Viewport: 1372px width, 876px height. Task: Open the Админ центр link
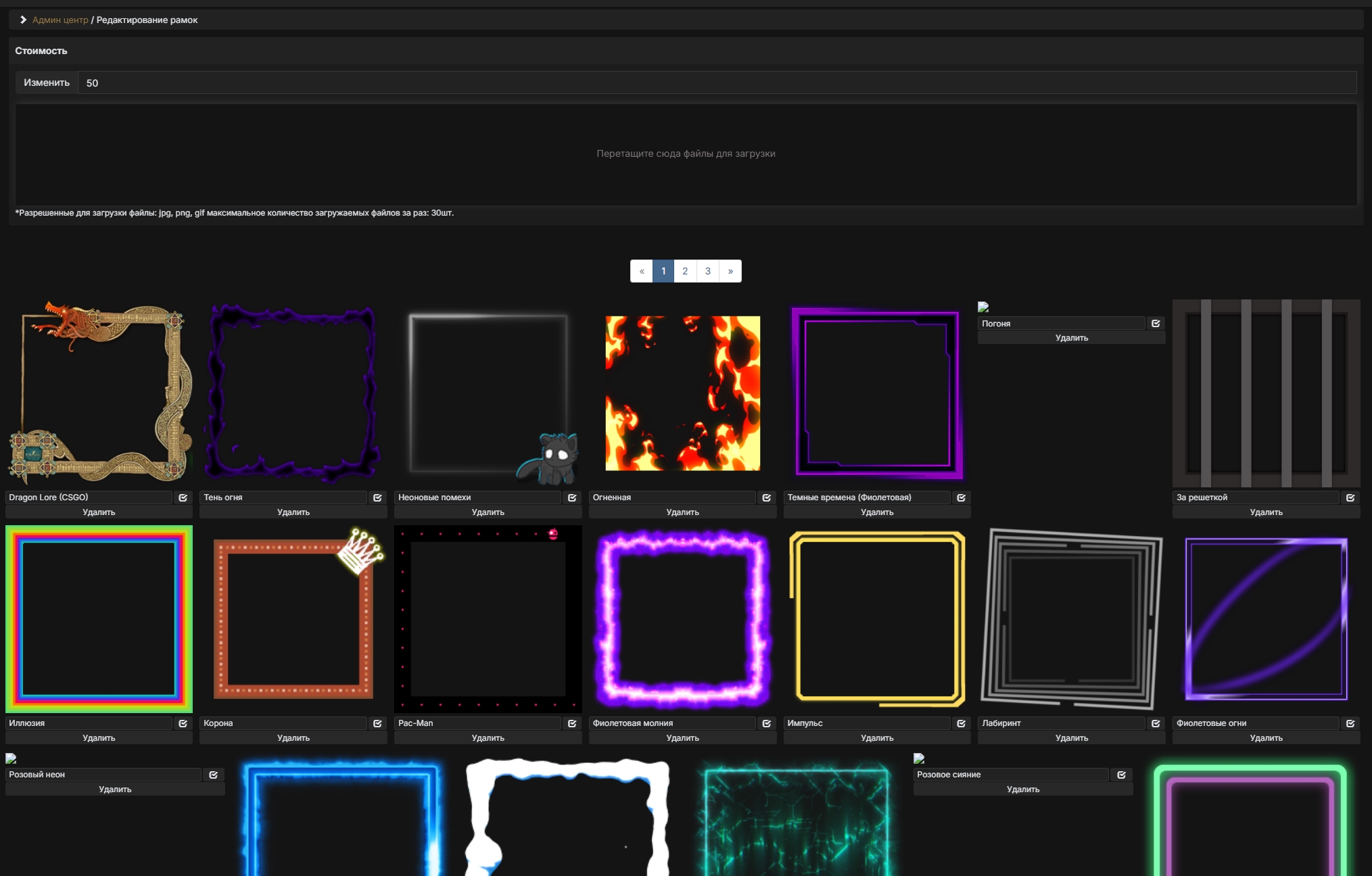point(60,20)
